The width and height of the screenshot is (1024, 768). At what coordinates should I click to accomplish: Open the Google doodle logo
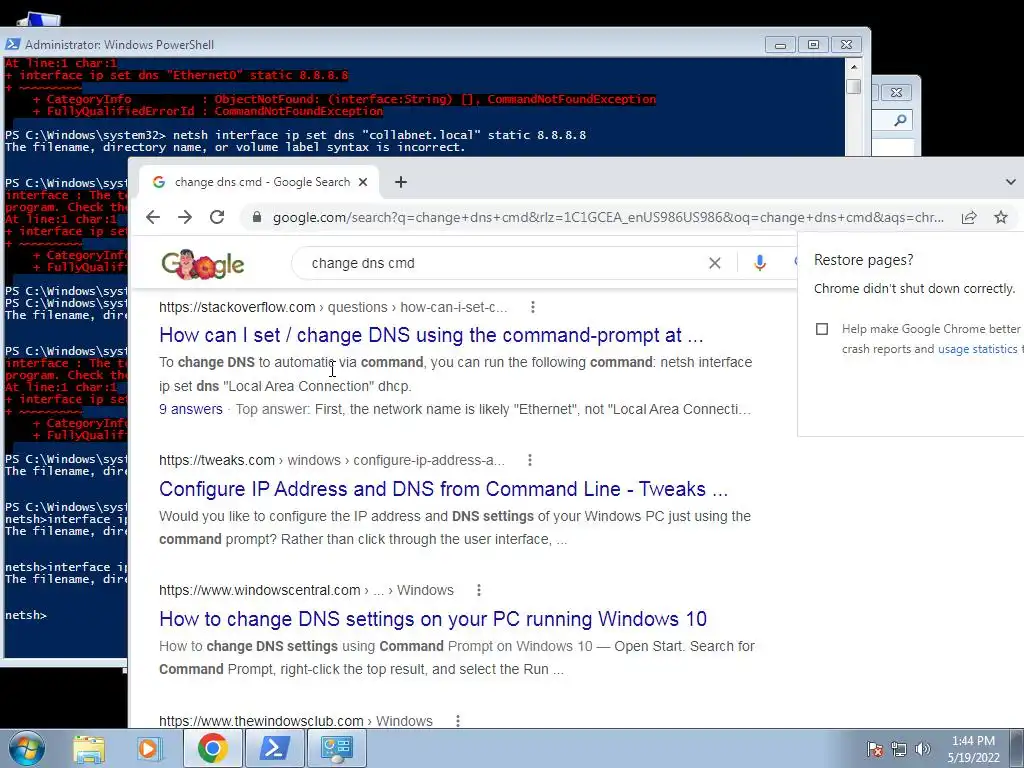pos(202,264)
